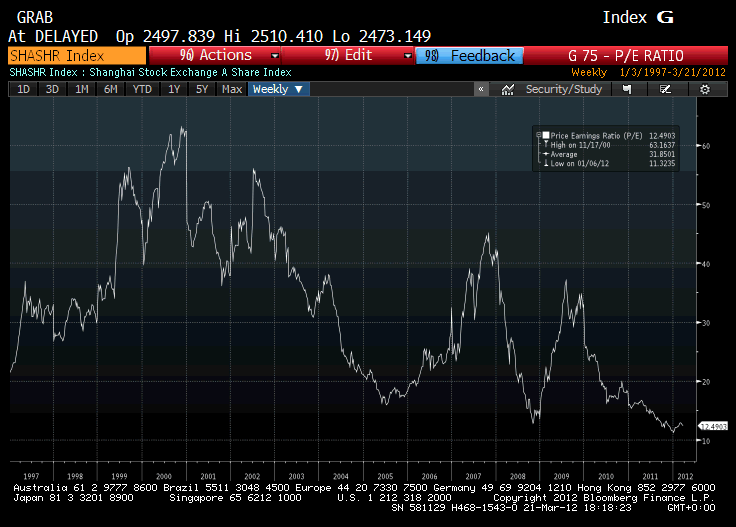Image resolution: width=736 pixels, height=527 pixels.
Task: Click the 'Index G' header label
Action: pyautogui.click(x=638, y=17)
